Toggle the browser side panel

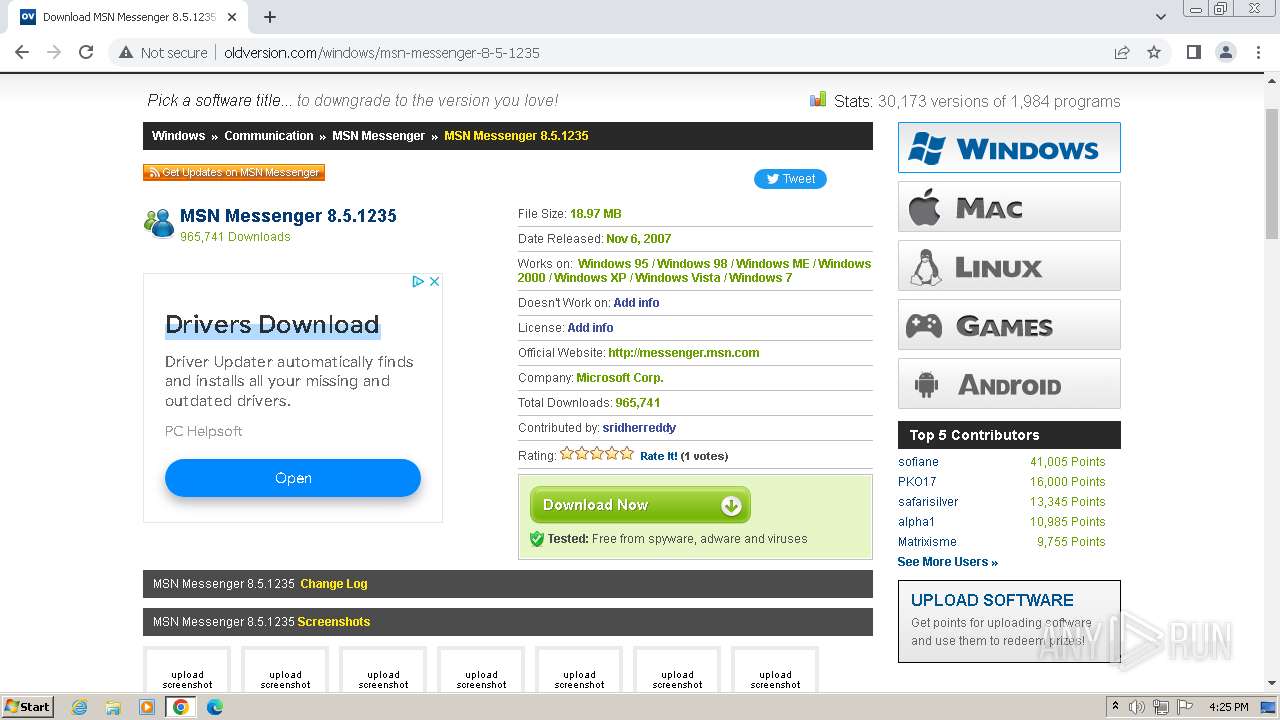pos(1193,52)
